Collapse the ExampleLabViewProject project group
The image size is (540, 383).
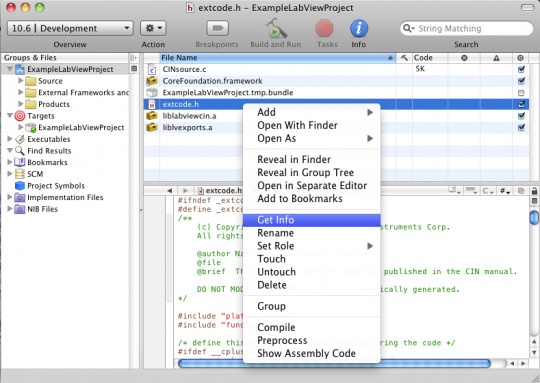click(10, 69)
